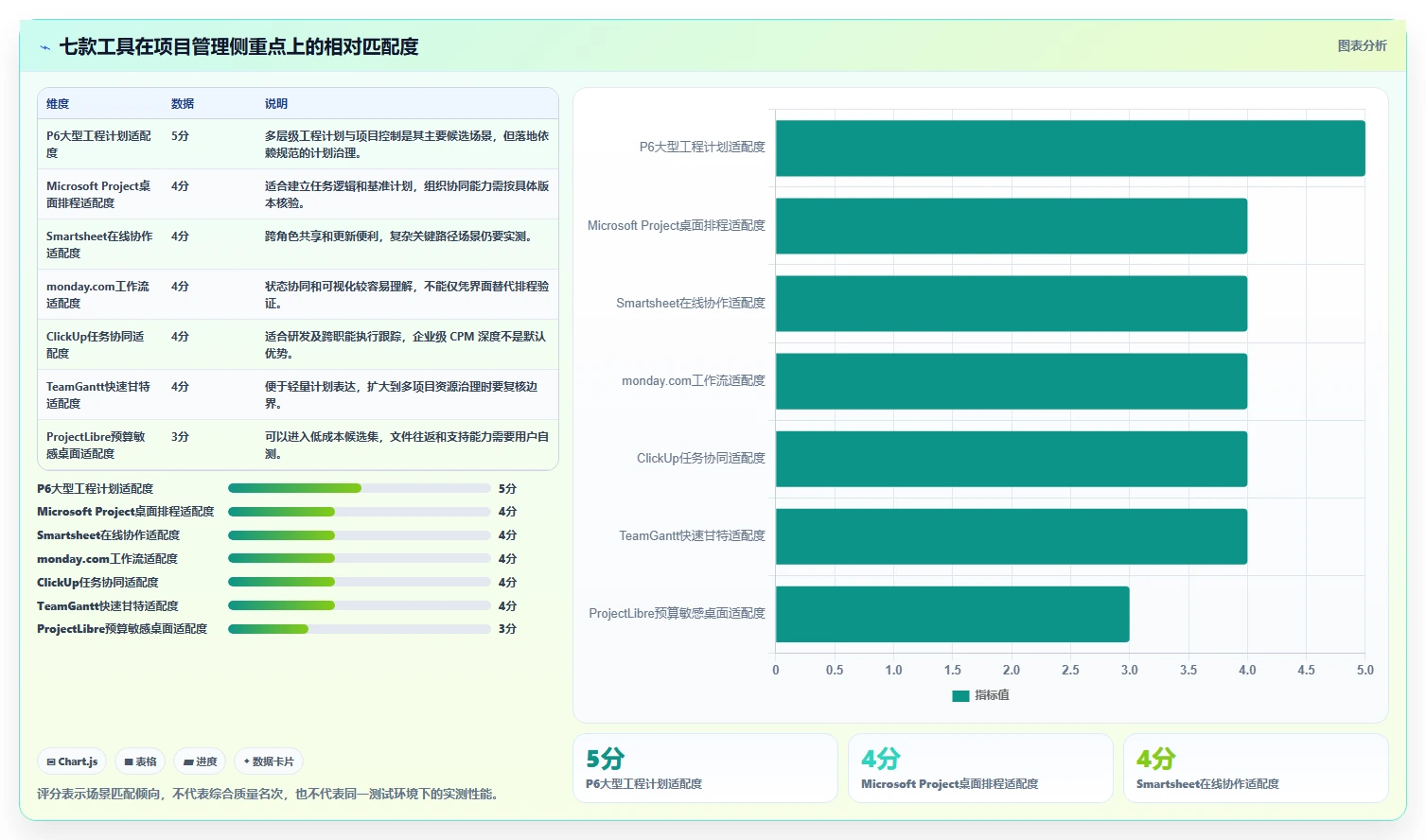Click the x-axis tick 0.5
The width and height of the screenshot is (1426, 840).
pyautogui.click(x=835, y=670)
